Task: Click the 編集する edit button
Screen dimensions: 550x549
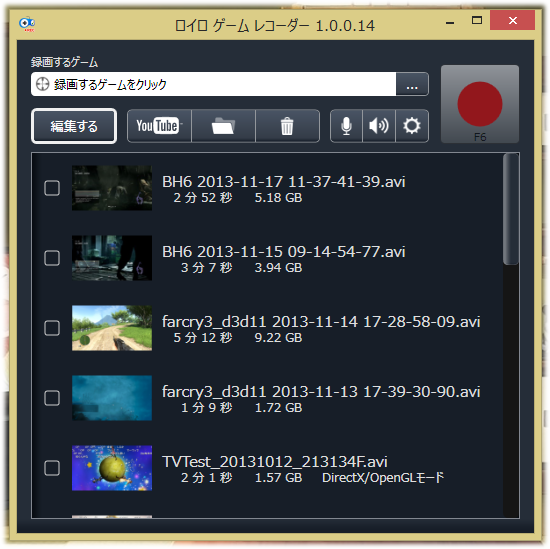Action: 74,126
